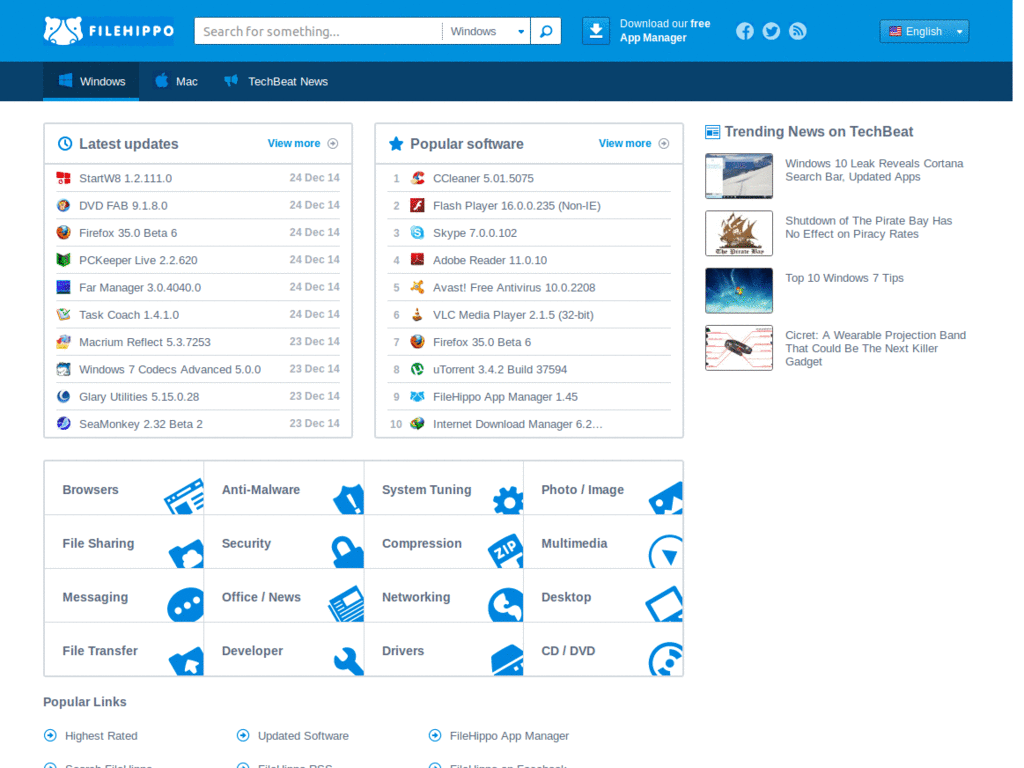
Task: Click the FileHippo logo
Action: coord(109,31)
